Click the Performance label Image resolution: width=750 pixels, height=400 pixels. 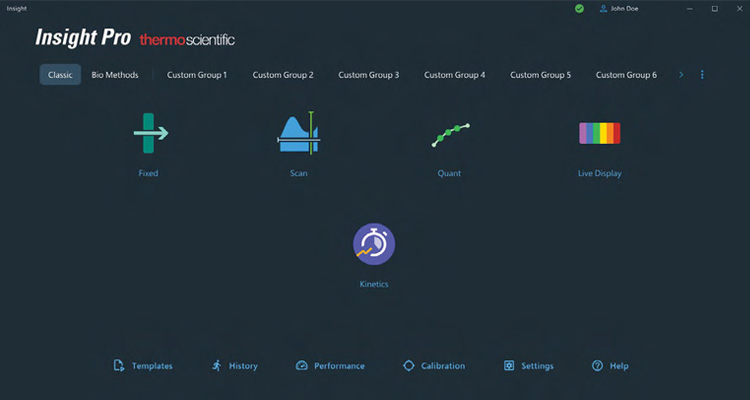click(339, 366)
